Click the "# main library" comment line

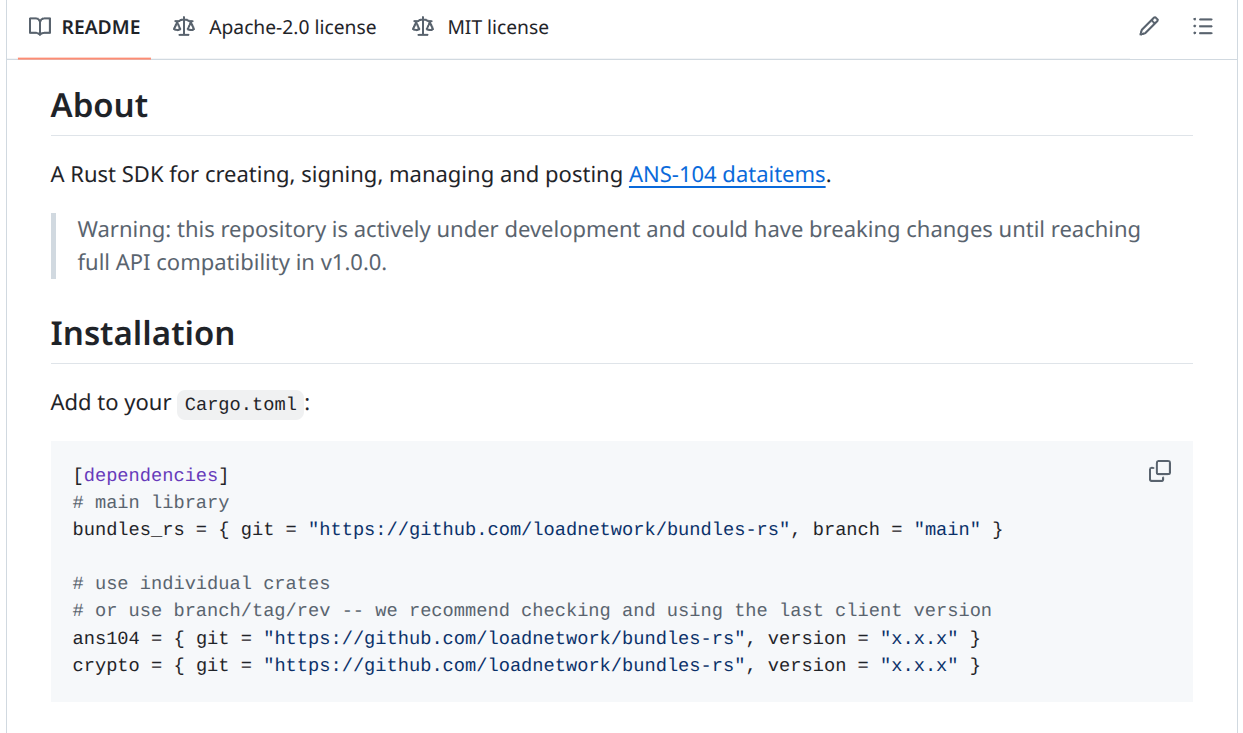151,502
